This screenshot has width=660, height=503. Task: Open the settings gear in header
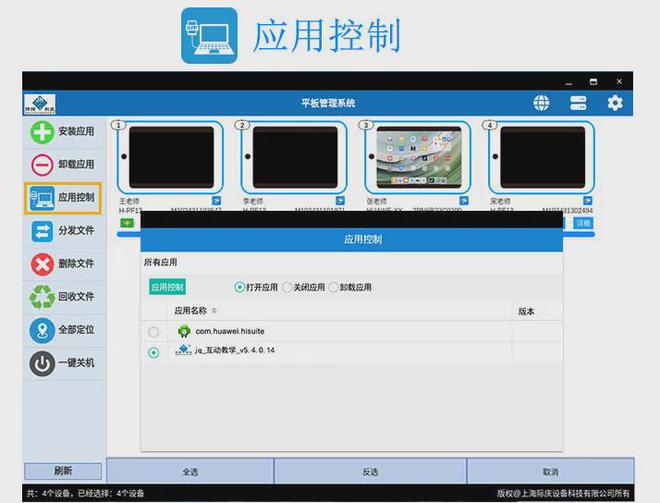point(615,103)
